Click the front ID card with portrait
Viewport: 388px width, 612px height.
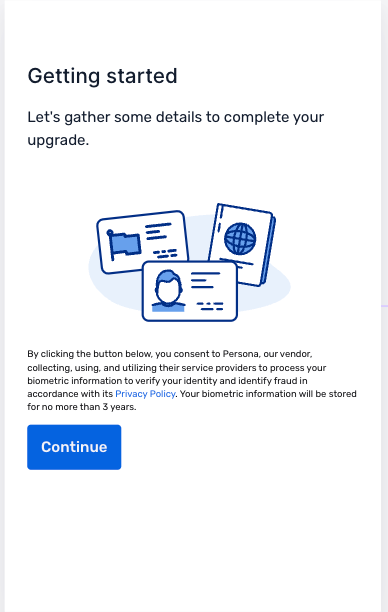(x=190, y=291)
